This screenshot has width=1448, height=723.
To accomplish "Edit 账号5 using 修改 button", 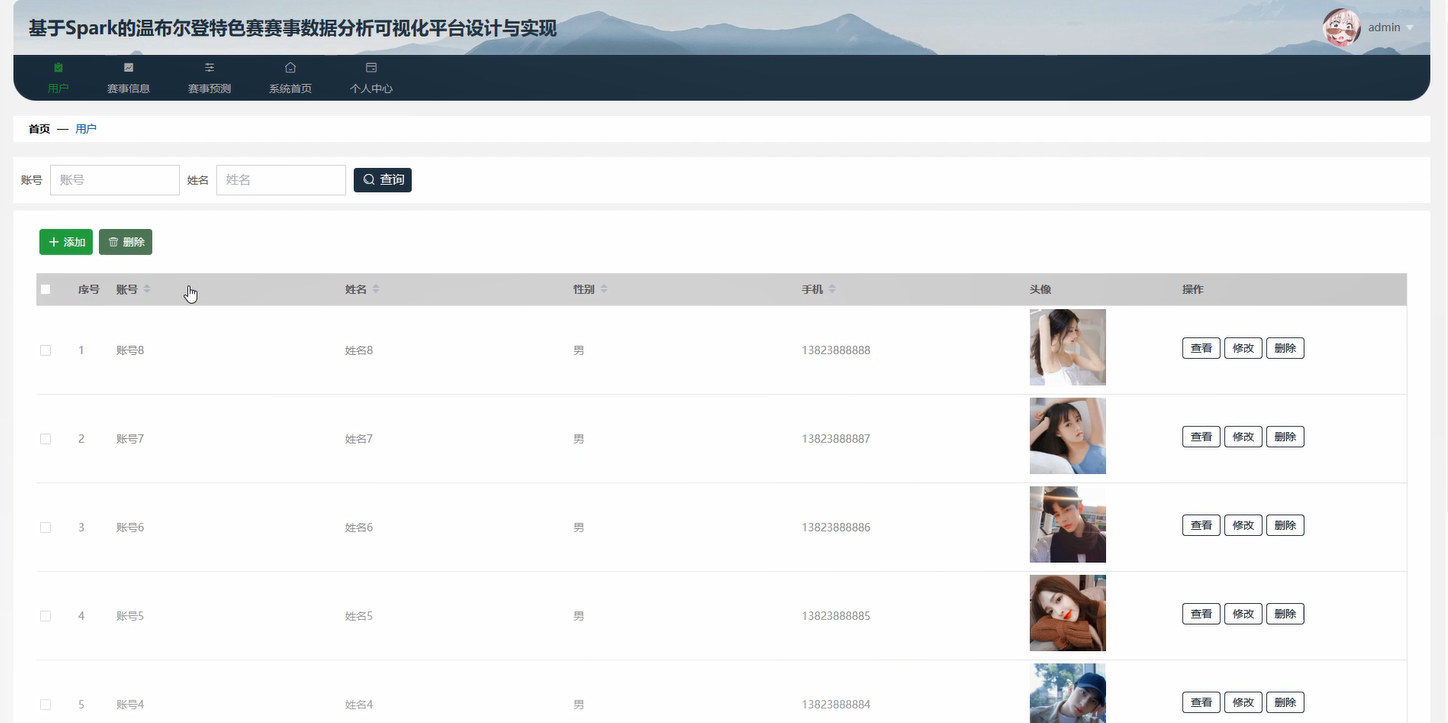I will tap(1243, 614).
